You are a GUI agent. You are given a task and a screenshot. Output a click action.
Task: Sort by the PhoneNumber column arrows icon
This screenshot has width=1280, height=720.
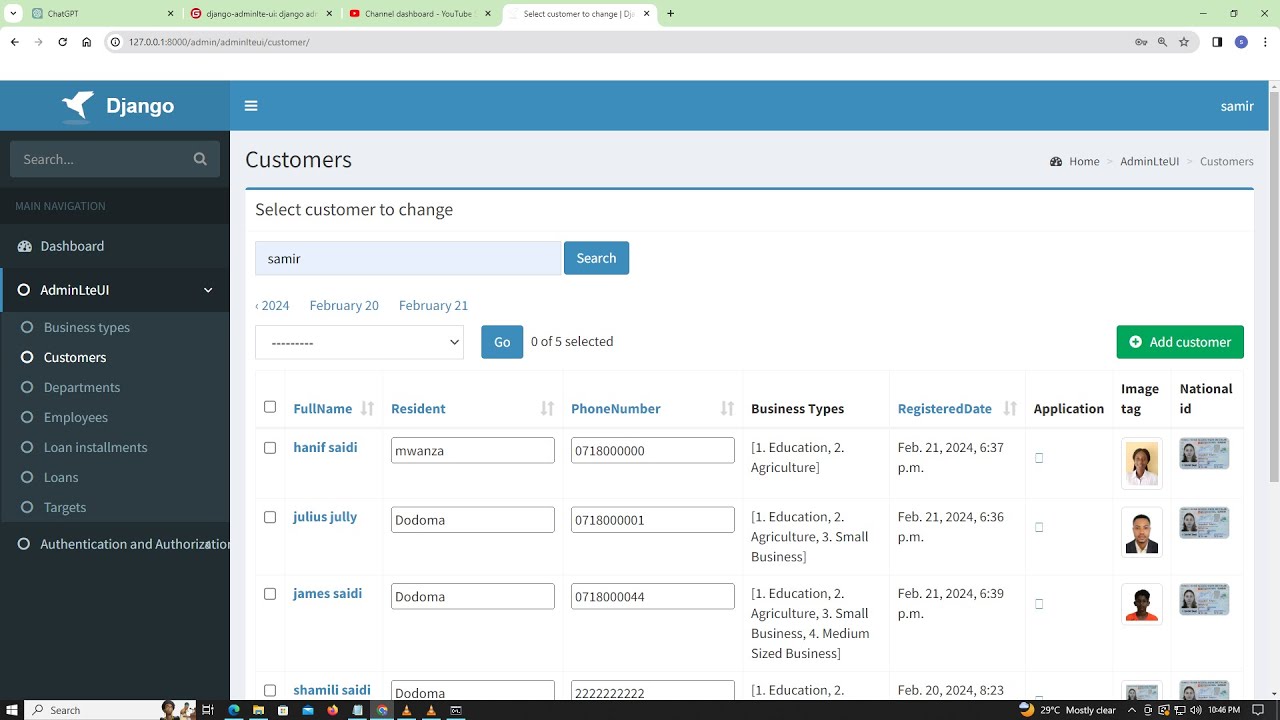click(727, 408)
